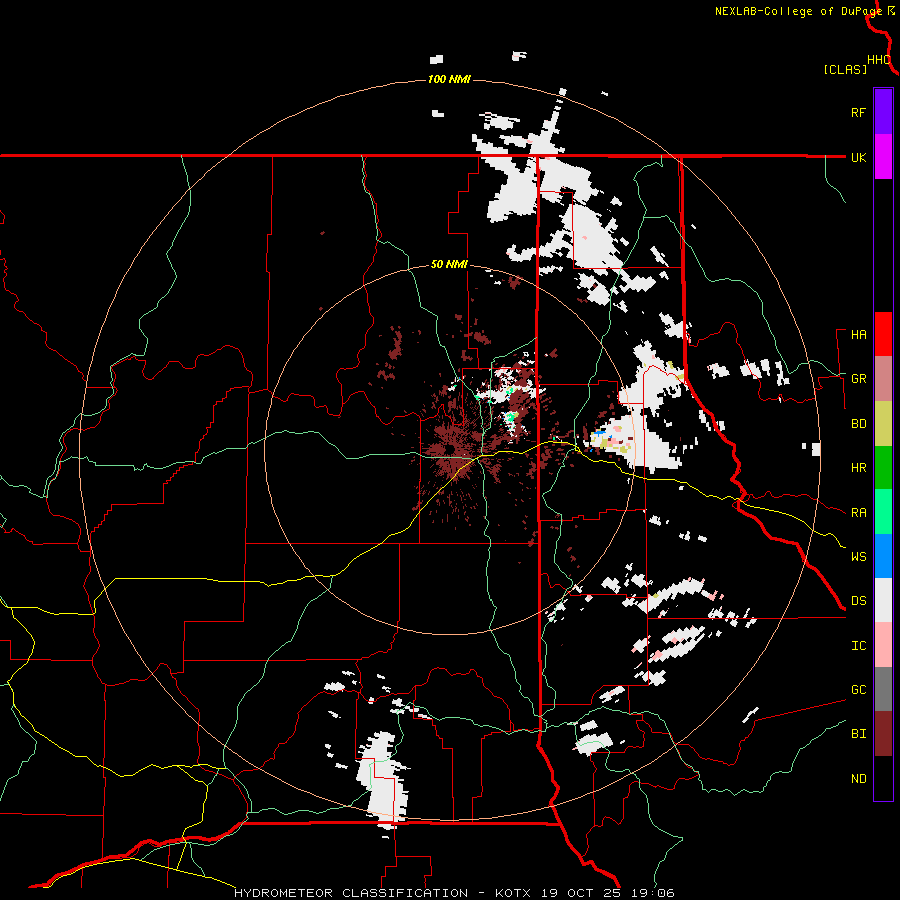The width and height of the screenshot is (900, 900).
Task: Click the UK legend label
Action: pos(859,157)
